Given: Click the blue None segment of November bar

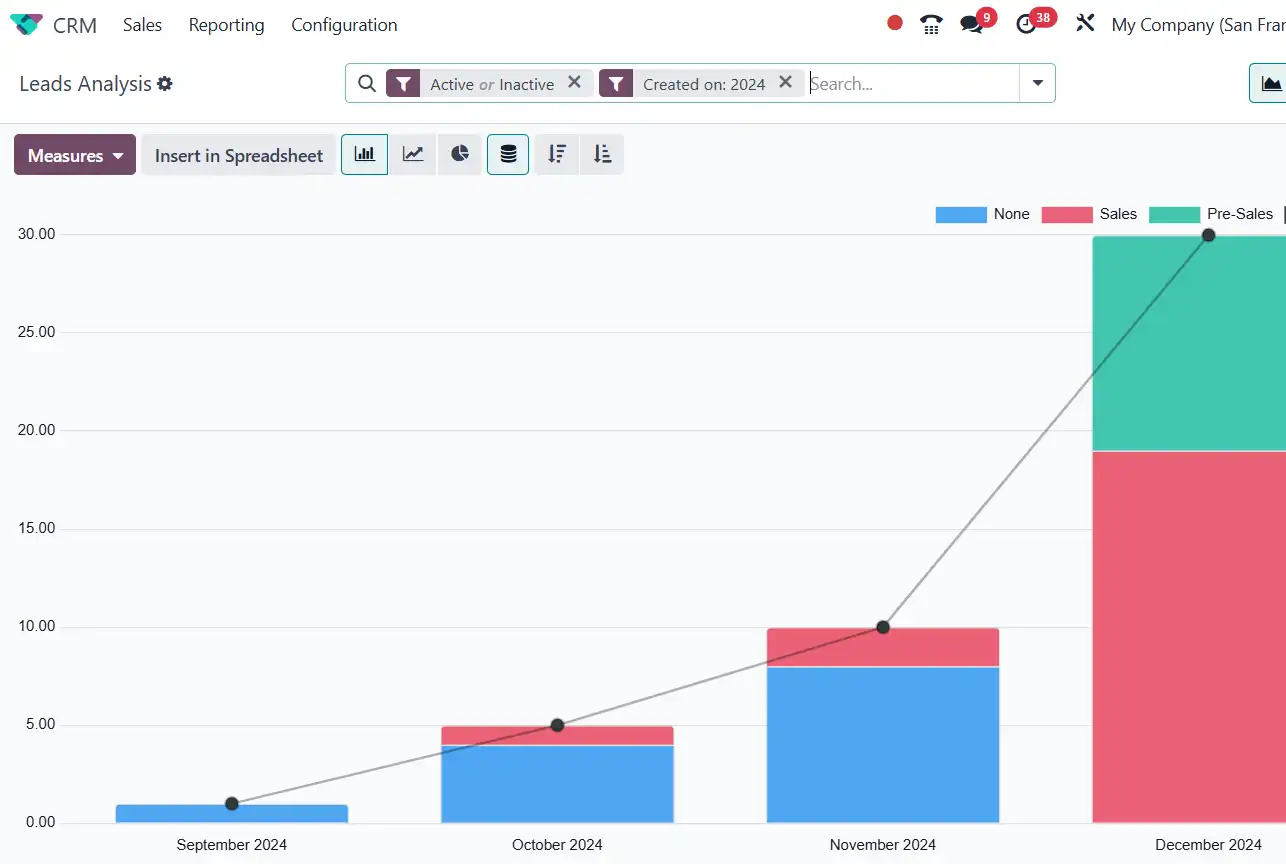Looking at the screenshot, I should pyautogui.click(x=883, y=745).
